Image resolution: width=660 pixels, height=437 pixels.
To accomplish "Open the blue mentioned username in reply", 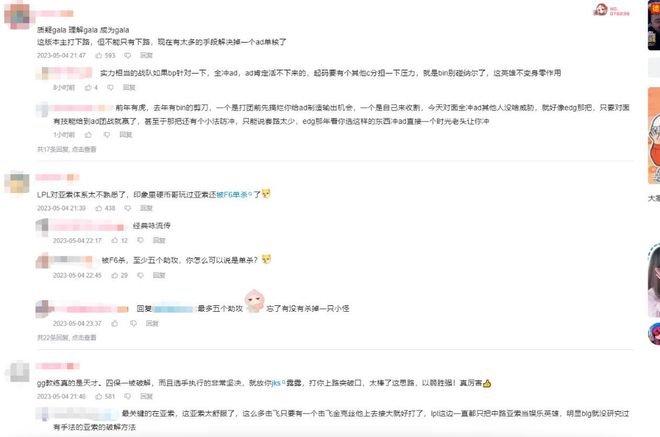I will [x=173, y=309].
